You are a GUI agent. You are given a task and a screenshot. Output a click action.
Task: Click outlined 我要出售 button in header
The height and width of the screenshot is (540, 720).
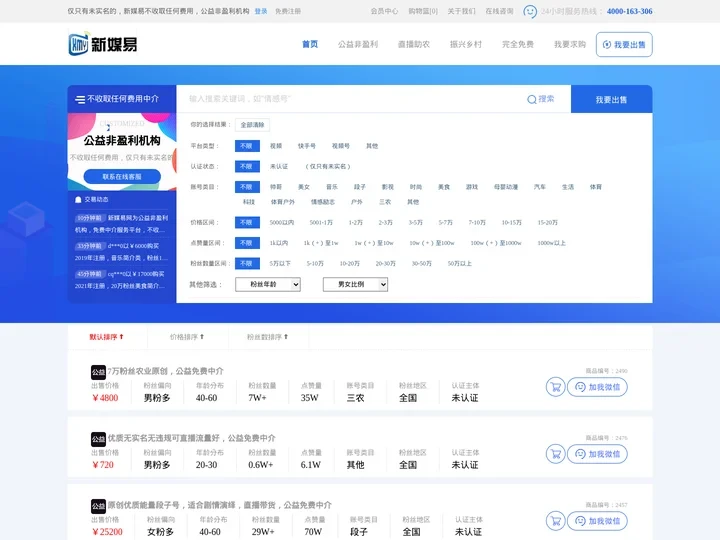pyautogui.click(x=624, y=45)
